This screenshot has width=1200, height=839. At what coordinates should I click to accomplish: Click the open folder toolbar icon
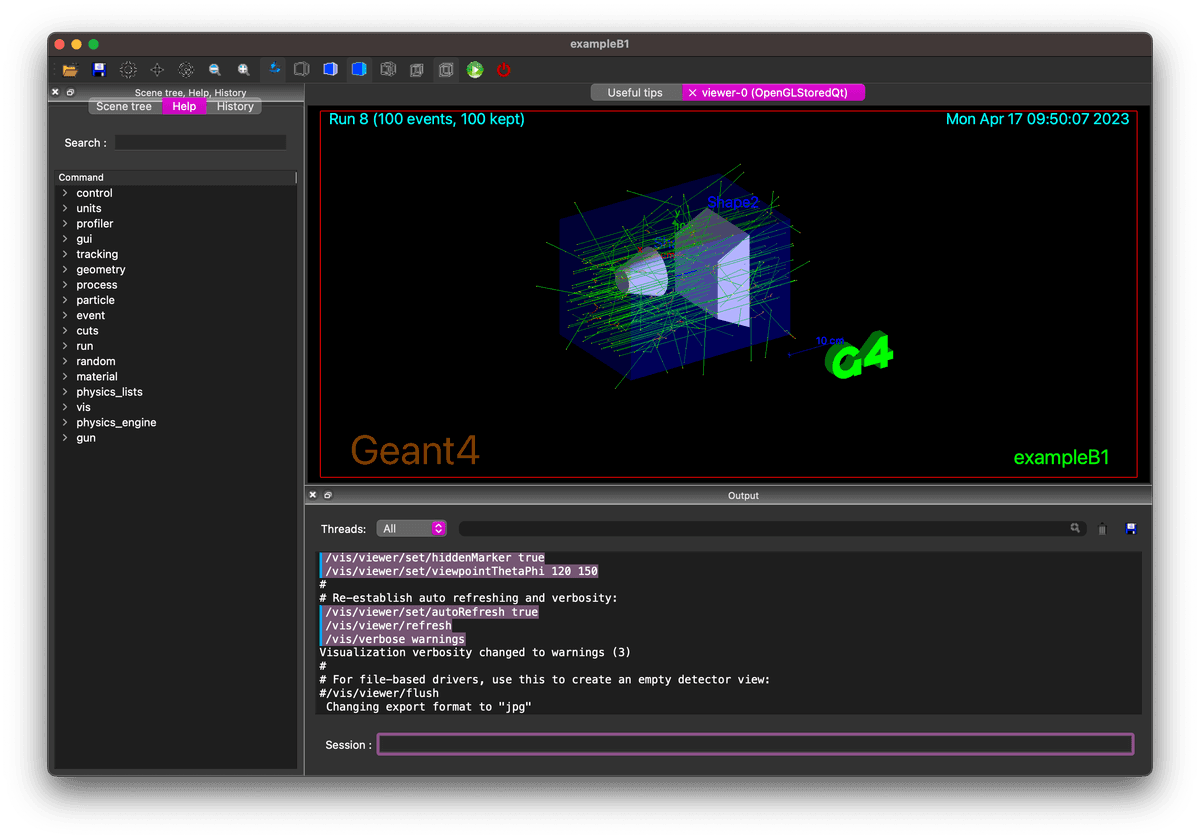point(70,70)
